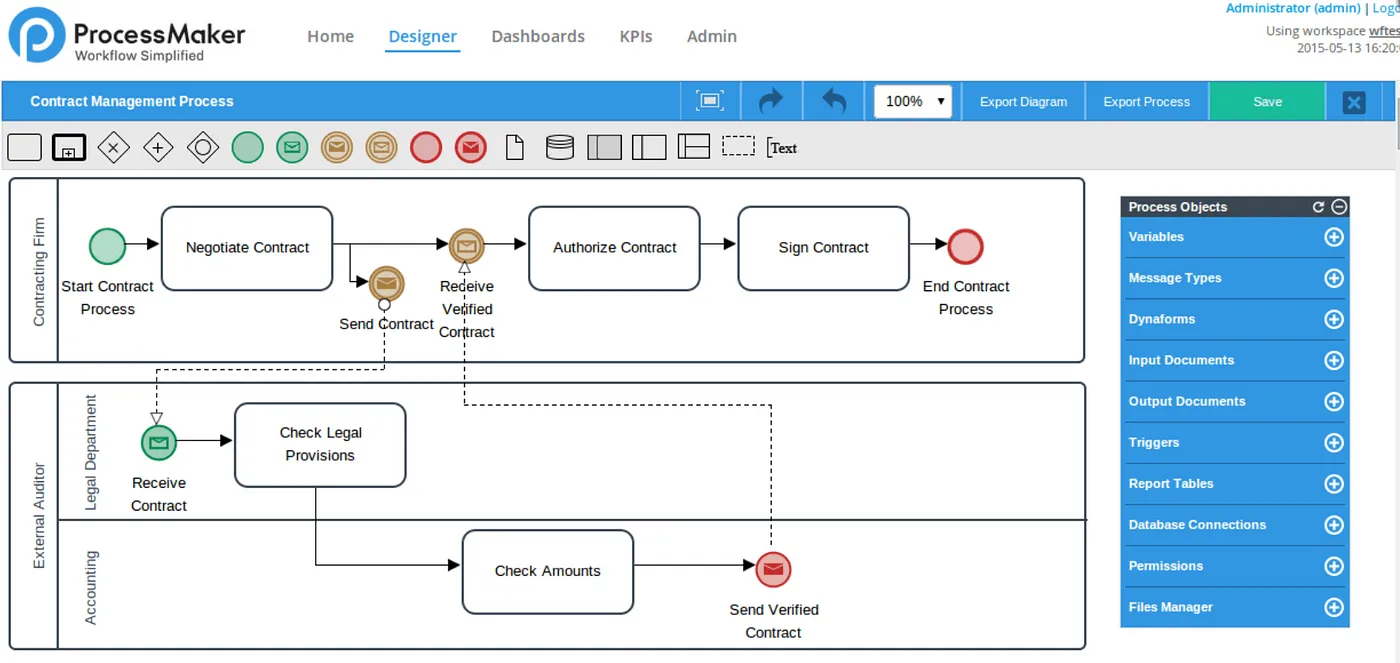The width and height of the screenshot is (1400, 663).
Task: Select the Parallel gateway tool
Action: click(x=158, y=148)
